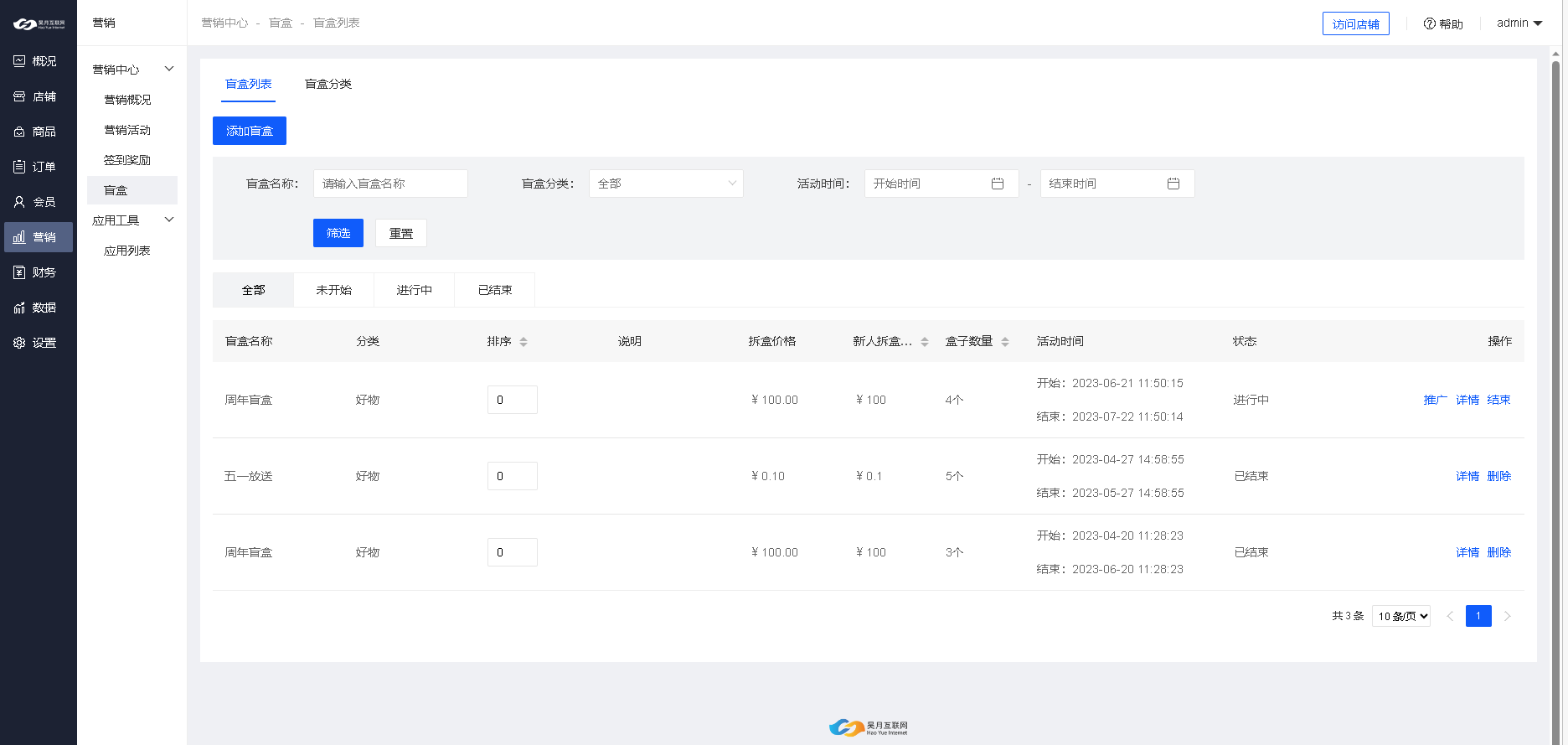Filter list by 进行中 status tab
Screen dimensions: 1568x745
[x=415, y=290]
